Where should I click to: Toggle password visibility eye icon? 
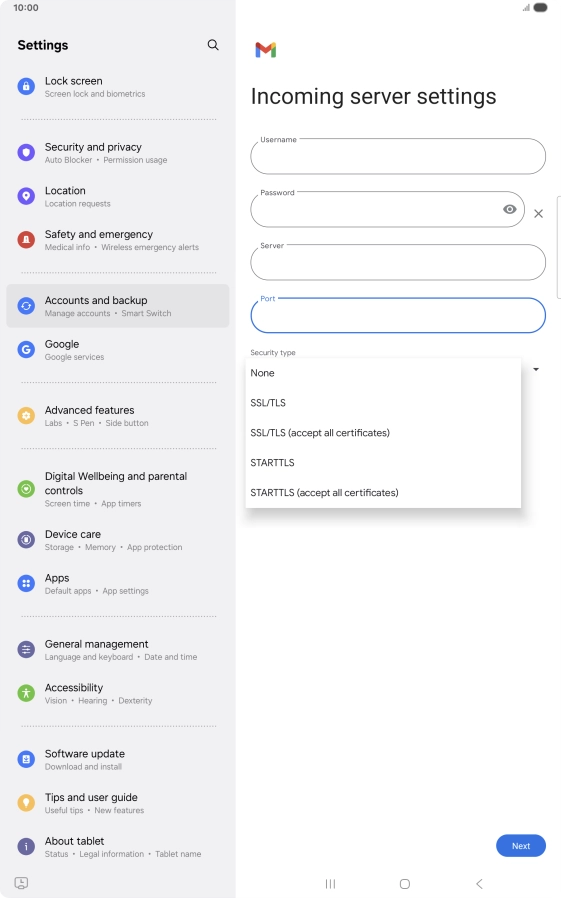tap(509, 210)
